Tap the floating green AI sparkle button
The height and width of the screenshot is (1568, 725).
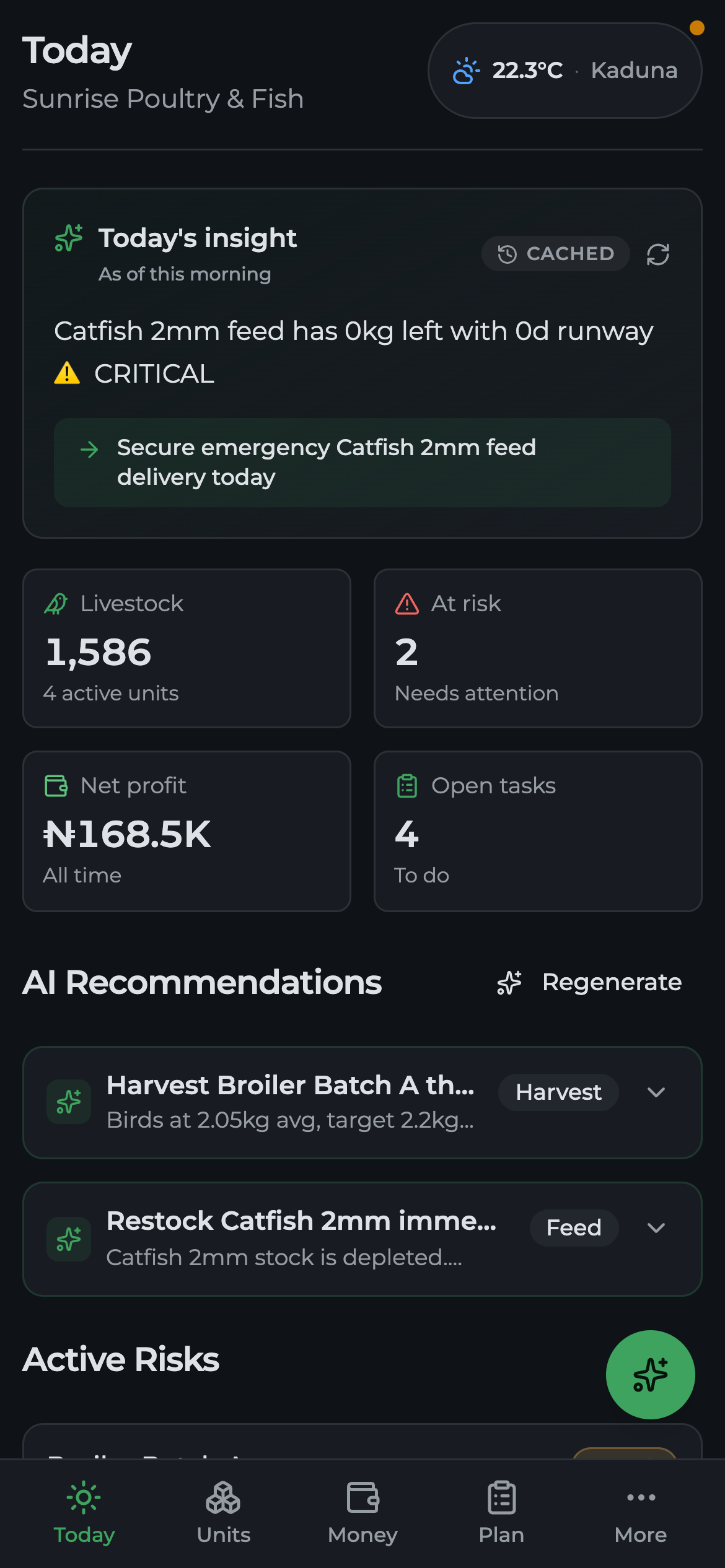click(650, 1374)
